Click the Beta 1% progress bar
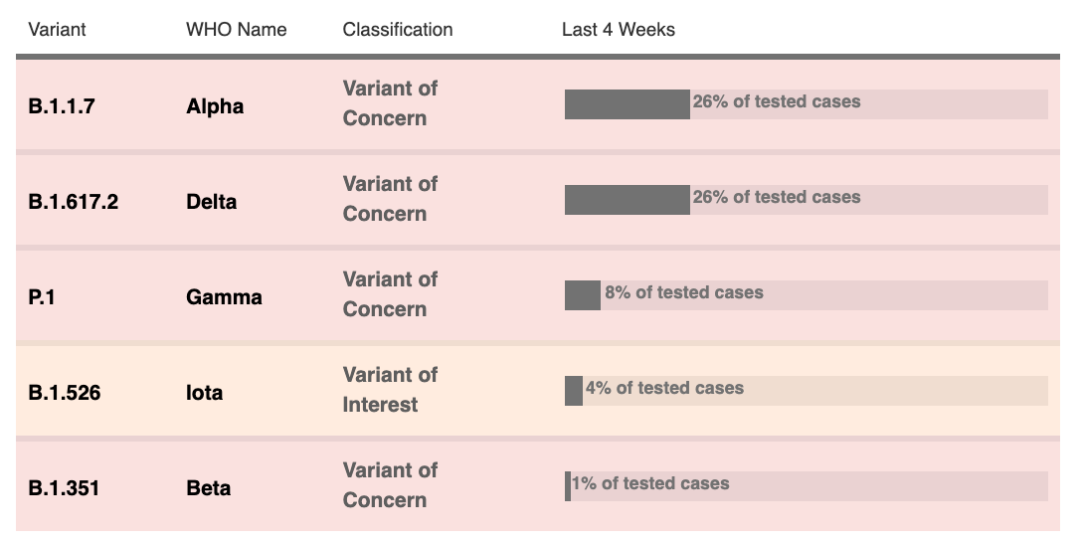This screenshot has width=1080, height=541. [x=807, y=486]
